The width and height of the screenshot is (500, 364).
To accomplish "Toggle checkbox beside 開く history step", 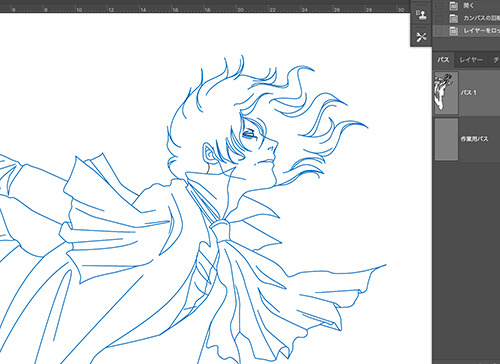I will point(440,5).
